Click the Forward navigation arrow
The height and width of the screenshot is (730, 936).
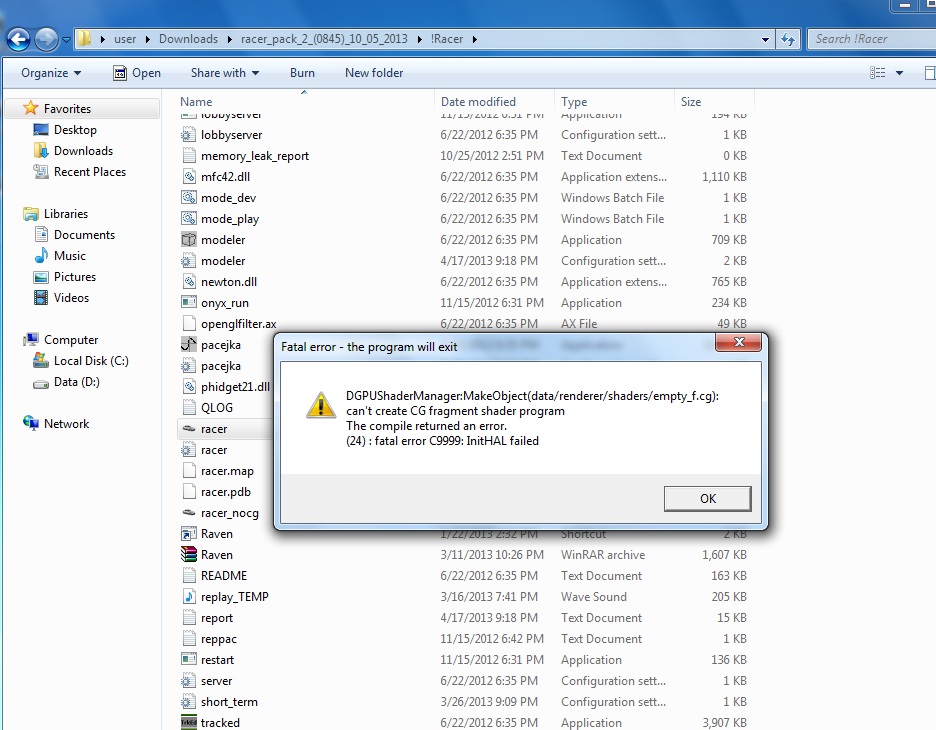(46, 39)
